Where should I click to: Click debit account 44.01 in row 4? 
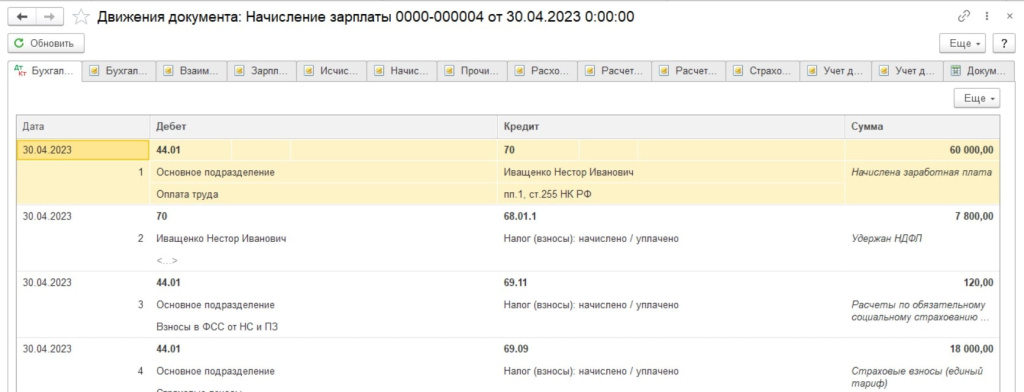click(168, 349)
